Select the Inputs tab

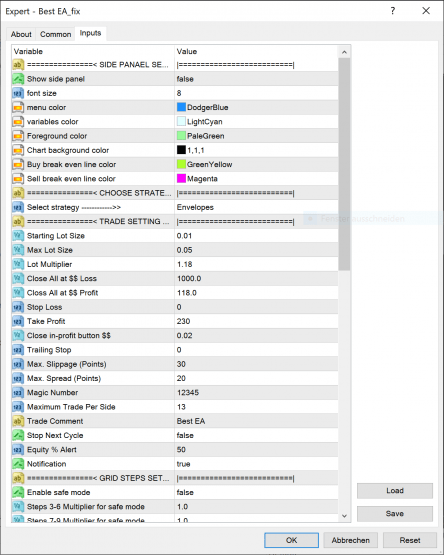(90, 33)
